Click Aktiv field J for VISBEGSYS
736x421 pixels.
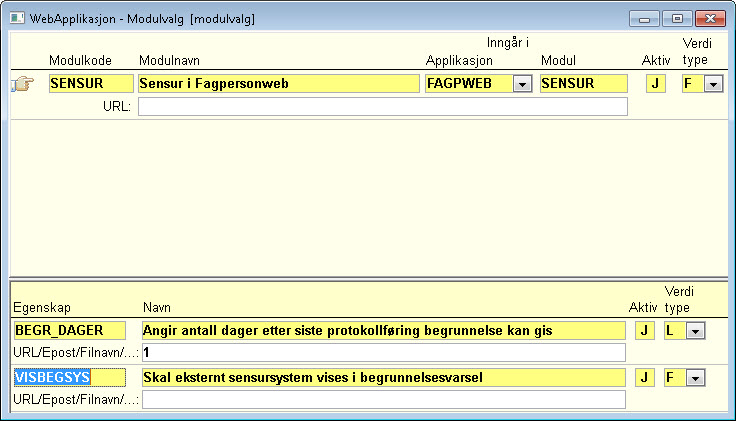644,377
